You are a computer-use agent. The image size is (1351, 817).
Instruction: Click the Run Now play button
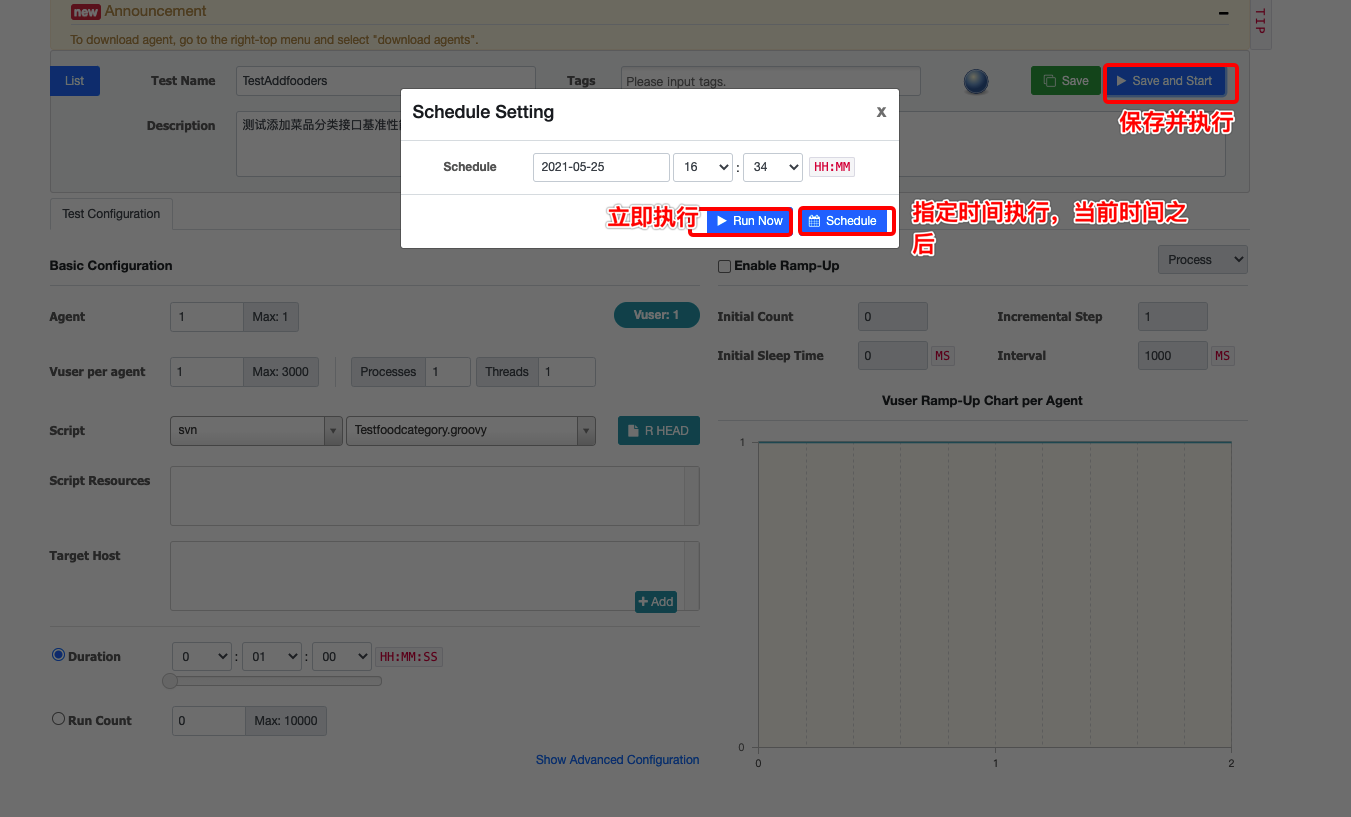point(750,221)
